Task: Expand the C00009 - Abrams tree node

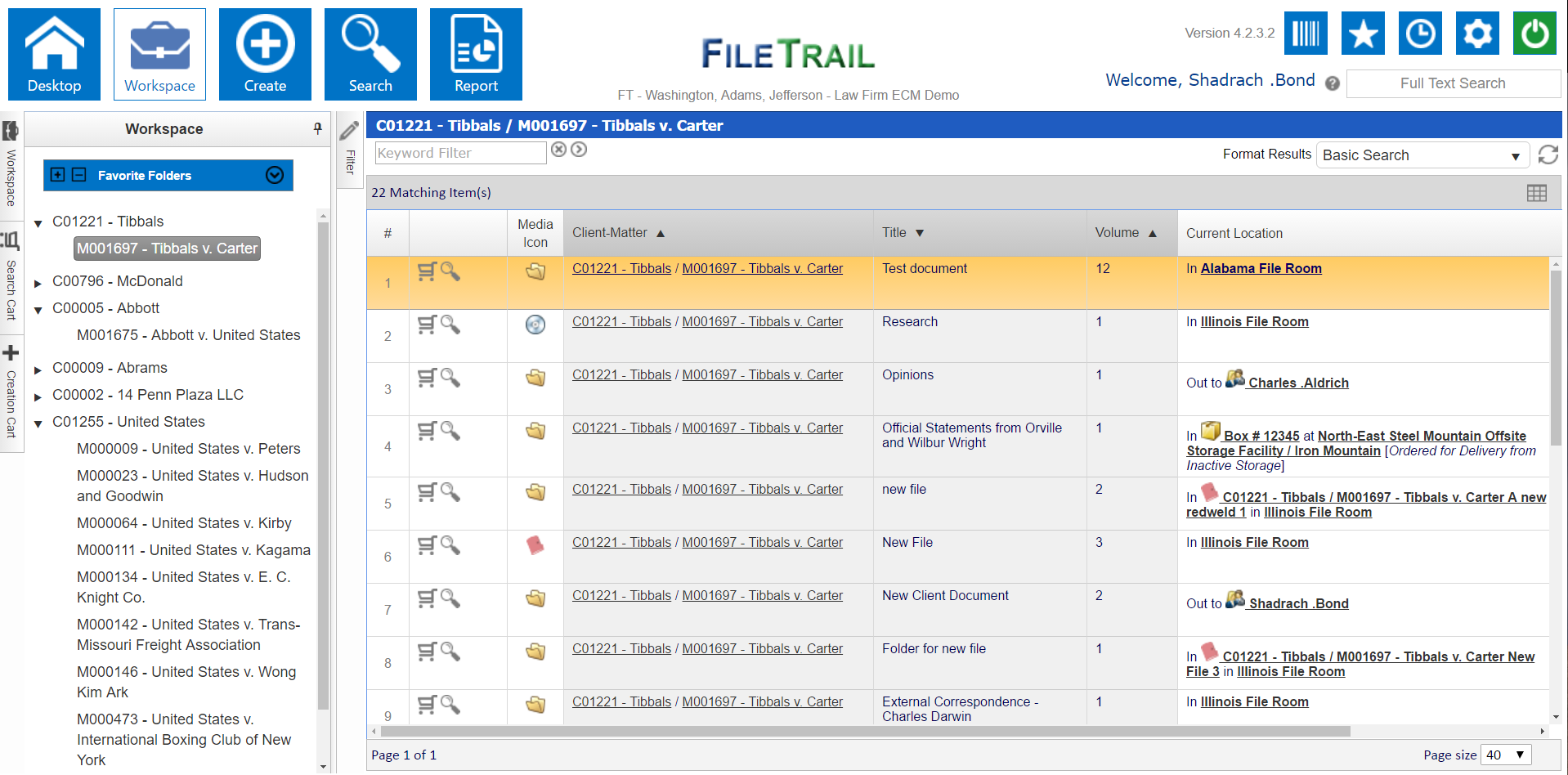Action: 38,368
